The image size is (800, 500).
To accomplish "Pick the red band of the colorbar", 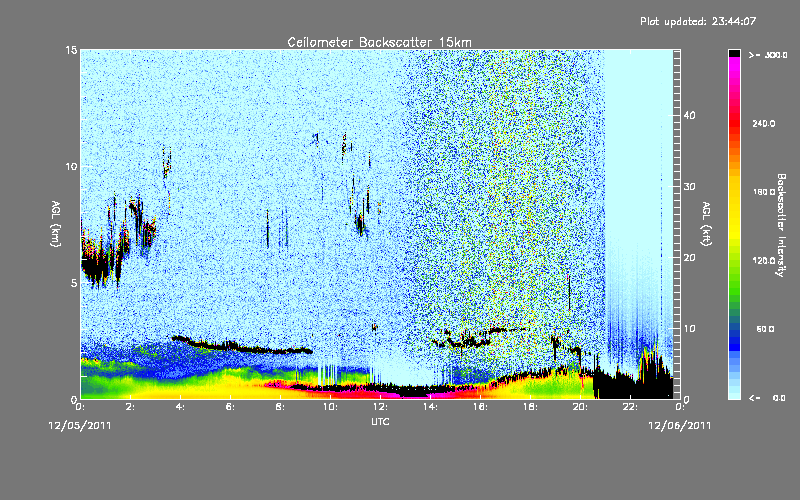I will (734, 122).
